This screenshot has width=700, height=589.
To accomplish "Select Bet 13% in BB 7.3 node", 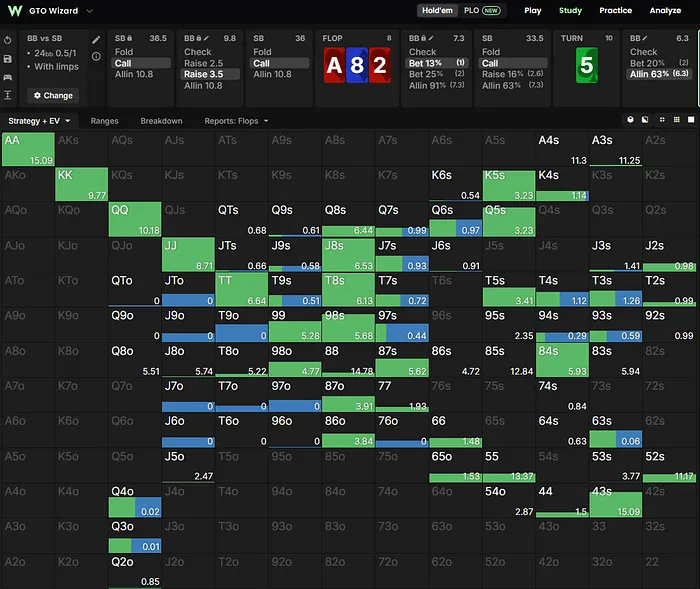I will 437,63.
